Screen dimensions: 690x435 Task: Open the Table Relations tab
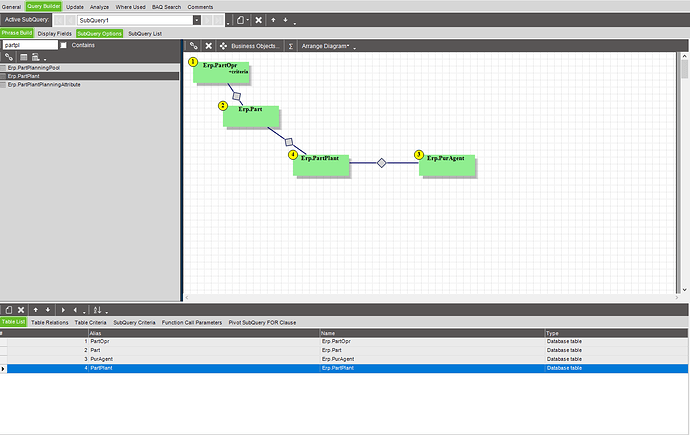pyautogui.click(x=50, y=322)
